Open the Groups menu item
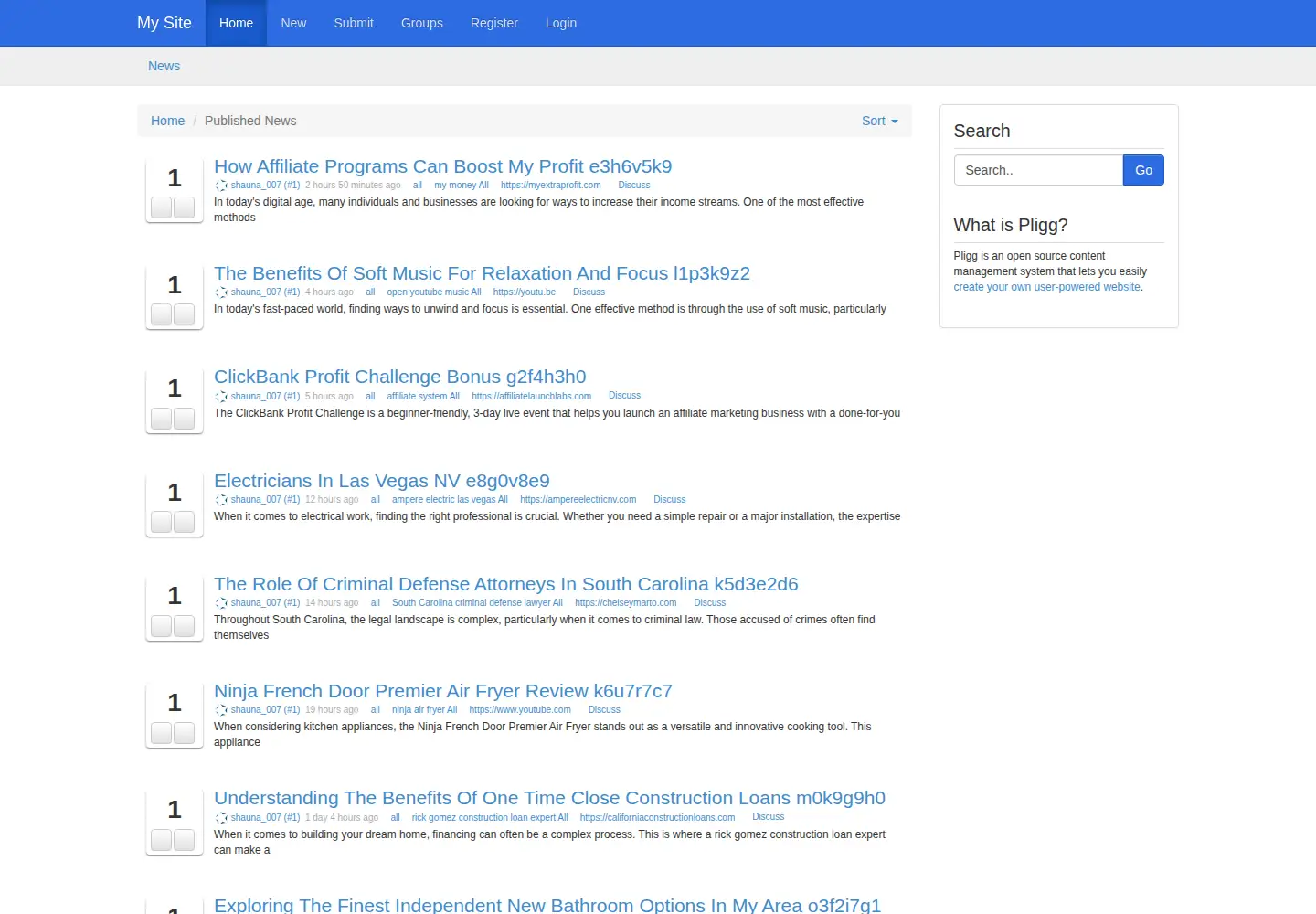Image resolution: width=1316 pixels, height=914 pixels. tap(422, 23)
